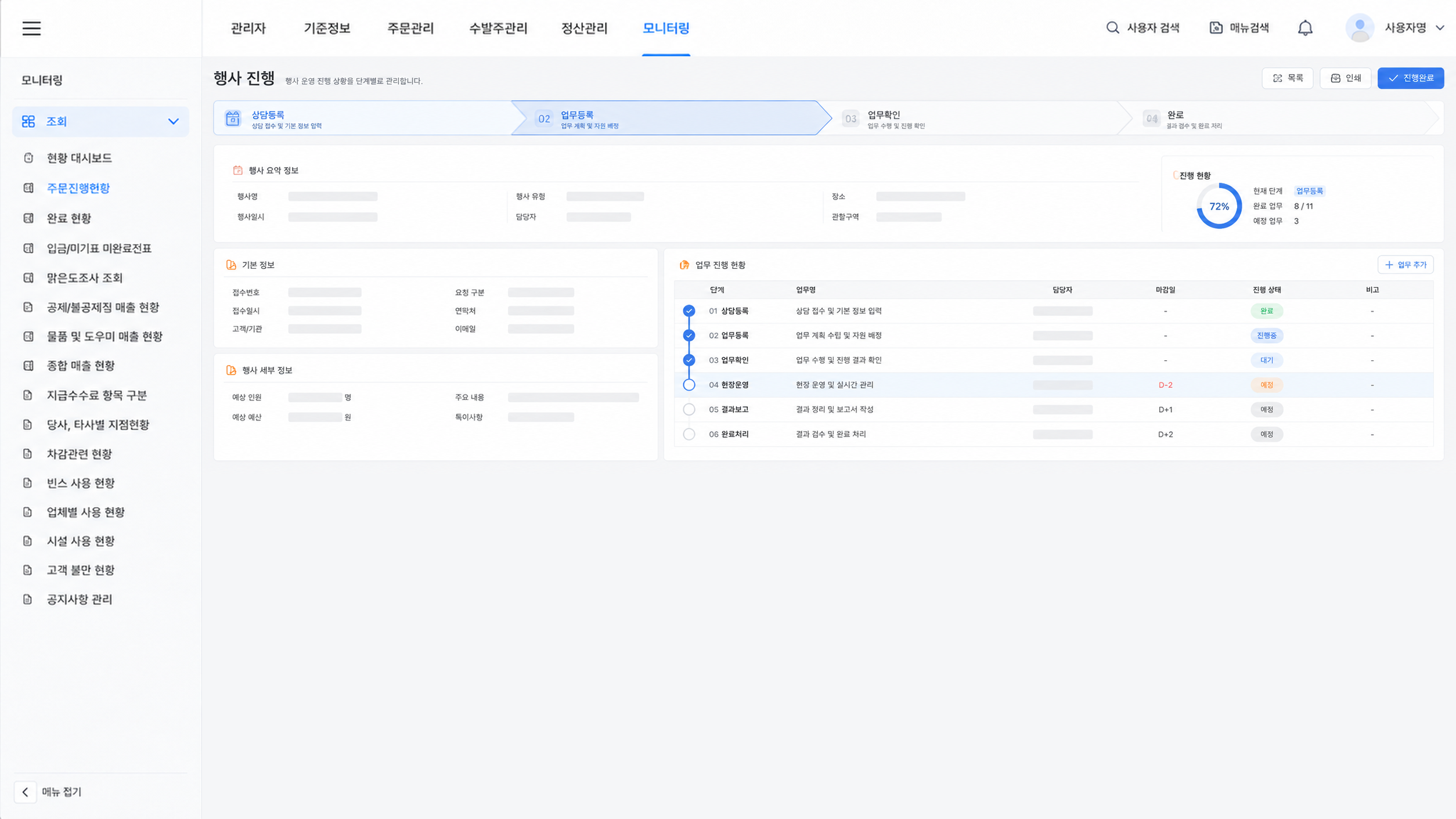Click the 조회 grid icon in sidebar
The height and width of the screenshot is (819, 1456).
coord(28,121)
